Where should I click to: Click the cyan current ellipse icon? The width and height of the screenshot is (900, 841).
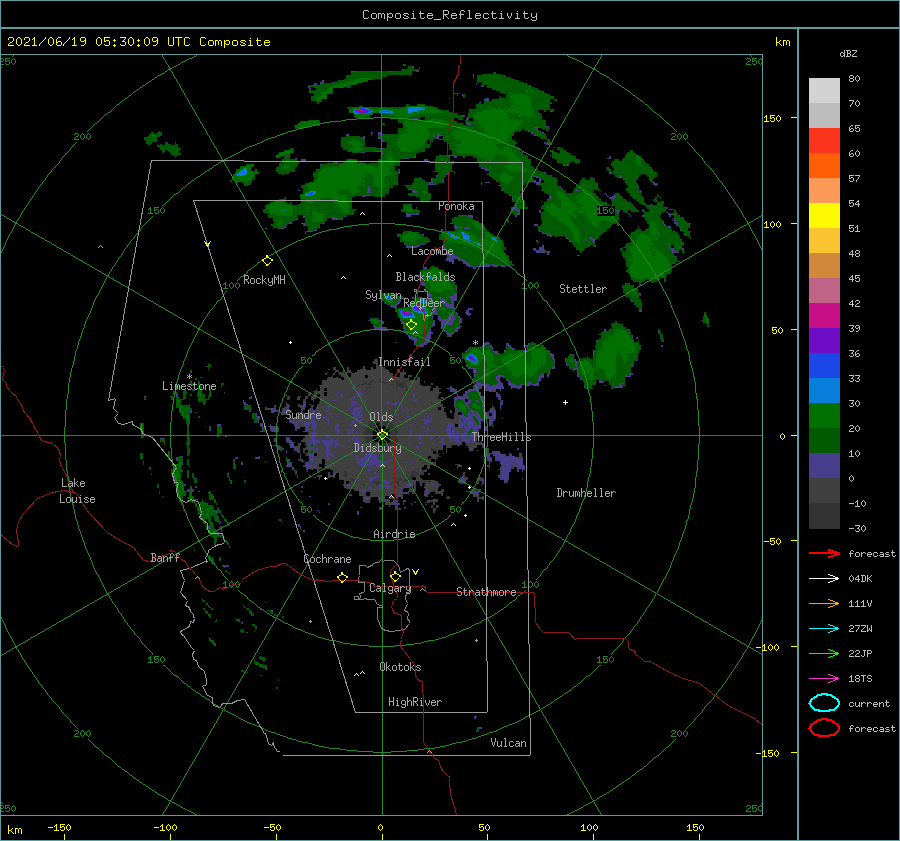click(824, 703)
